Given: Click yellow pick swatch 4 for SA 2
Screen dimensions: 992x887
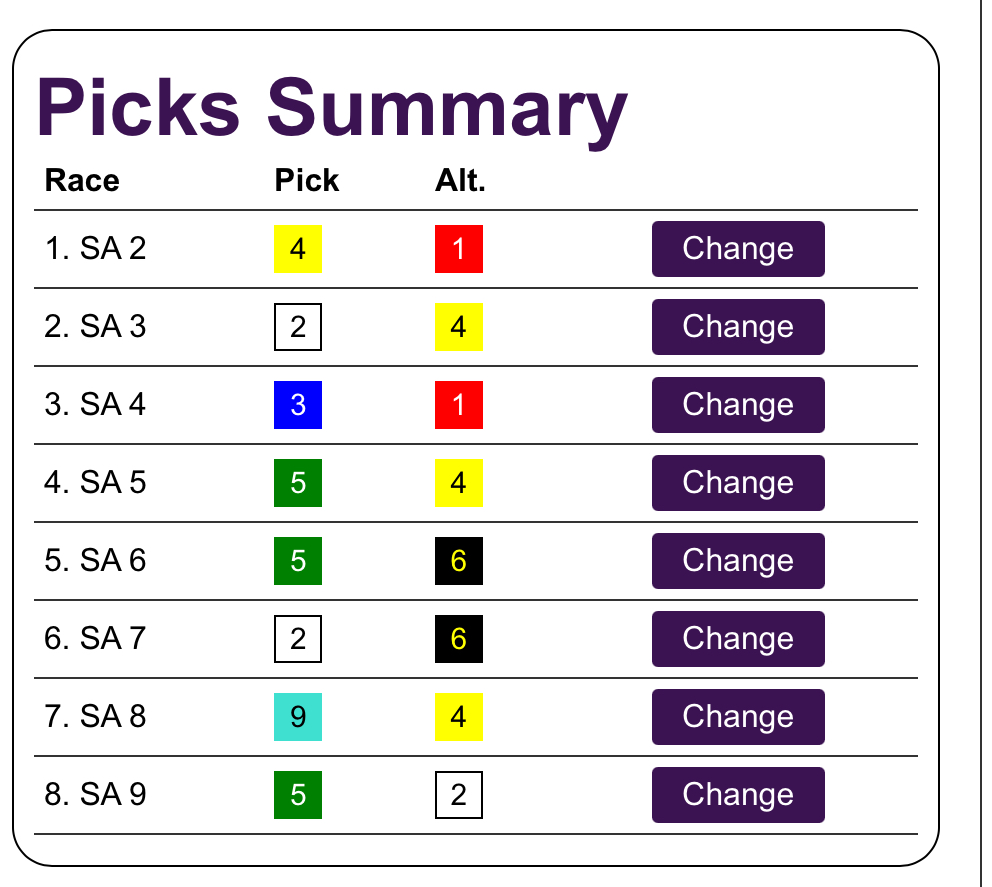Looking at the screenshot, I should point(298,249).
